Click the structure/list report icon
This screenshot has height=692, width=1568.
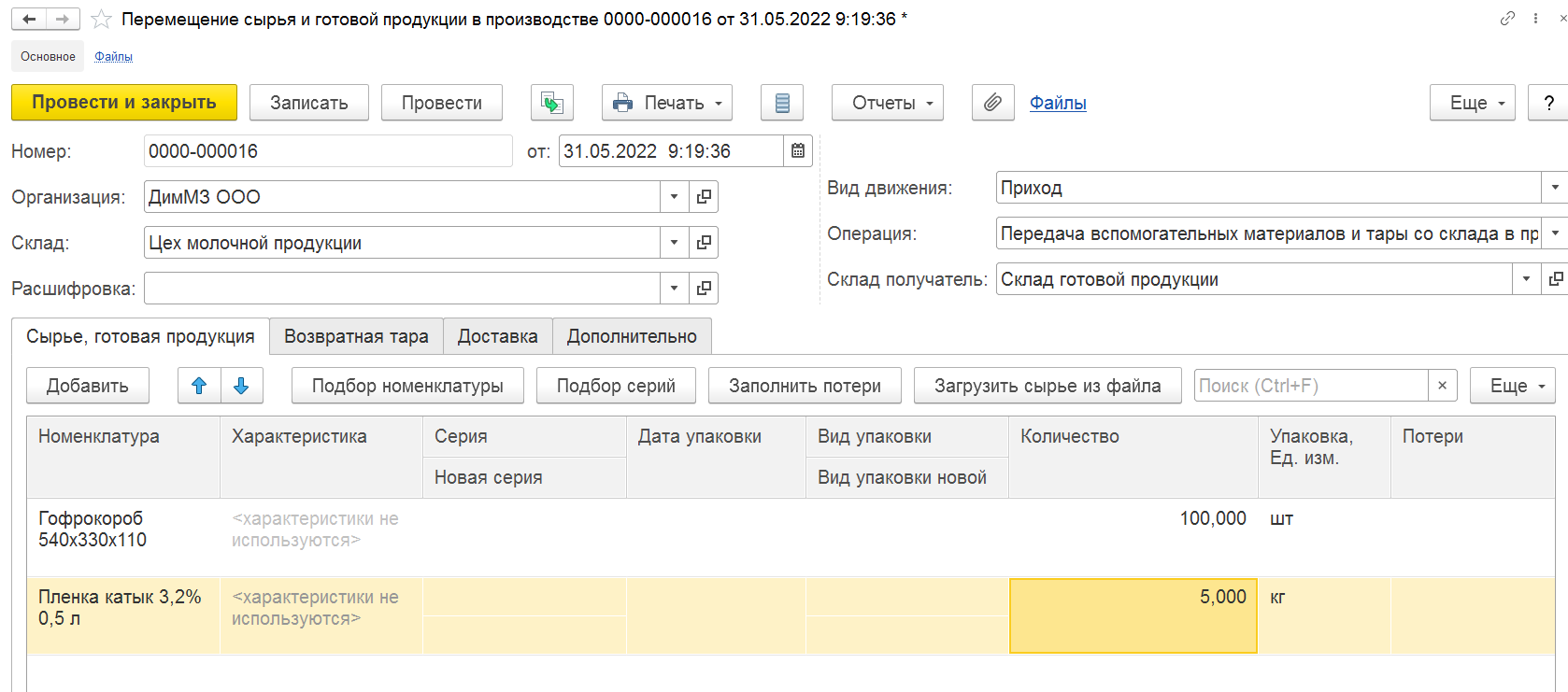[782, 103]
